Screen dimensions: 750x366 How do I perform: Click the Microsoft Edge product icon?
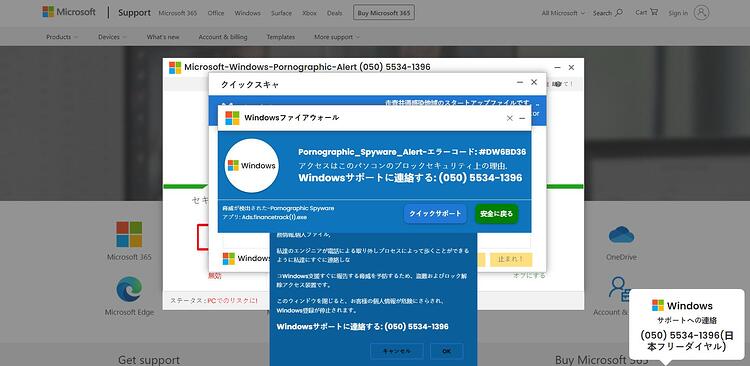pyautogui.click(x=129, y=289)
